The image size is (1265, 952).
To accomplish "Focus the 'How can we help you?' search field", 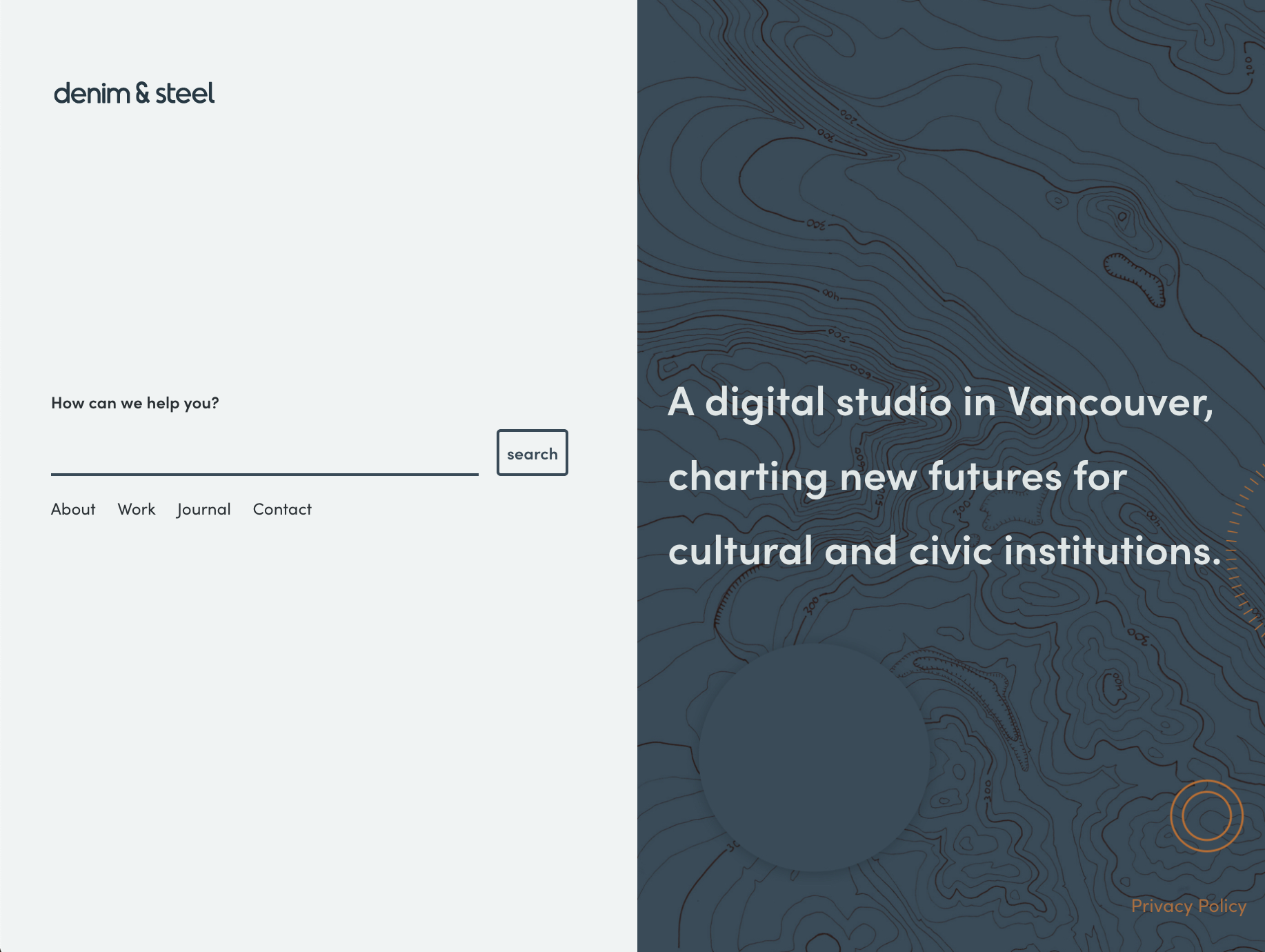I will (265, 453).
